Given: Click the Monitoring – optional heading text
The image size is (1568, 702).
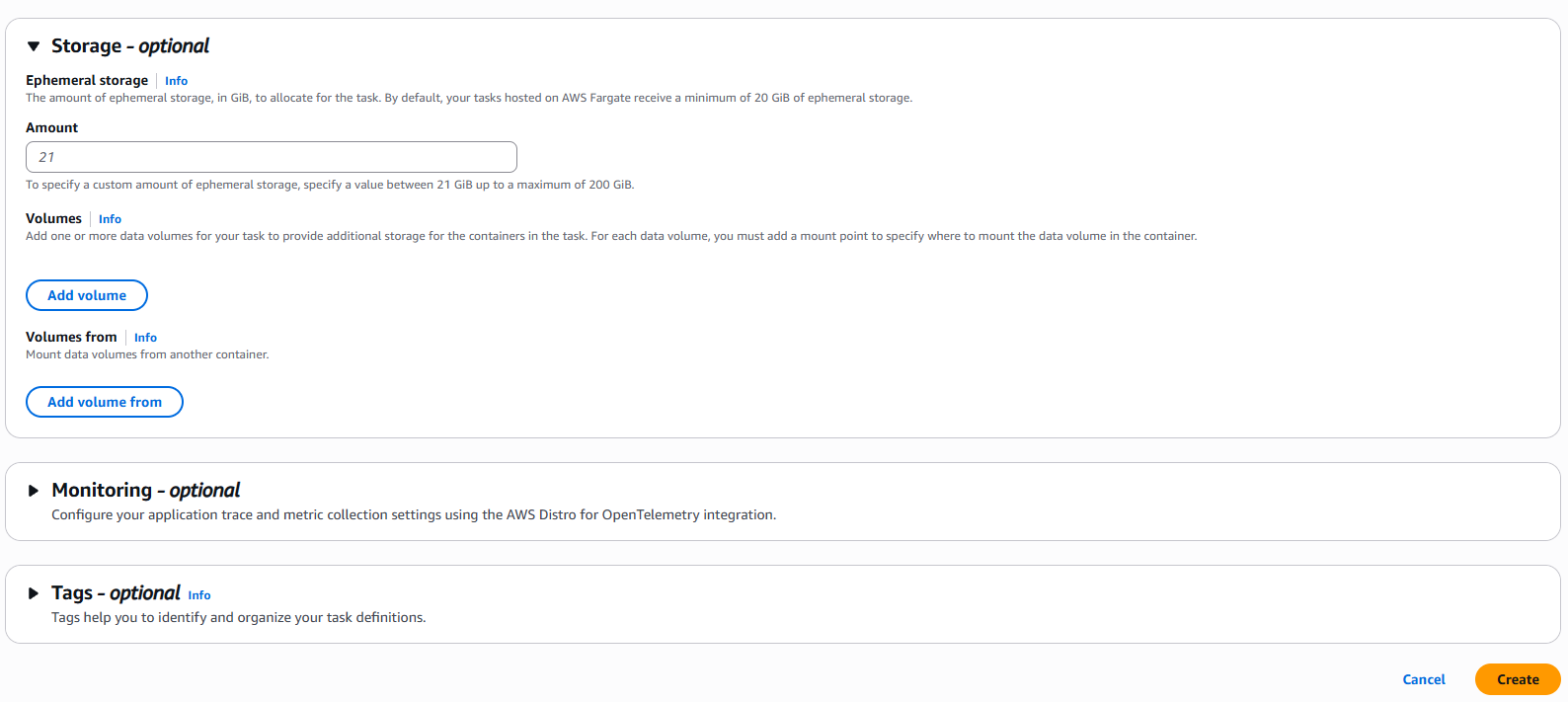Looking at the screenshot, I should 144,490.
